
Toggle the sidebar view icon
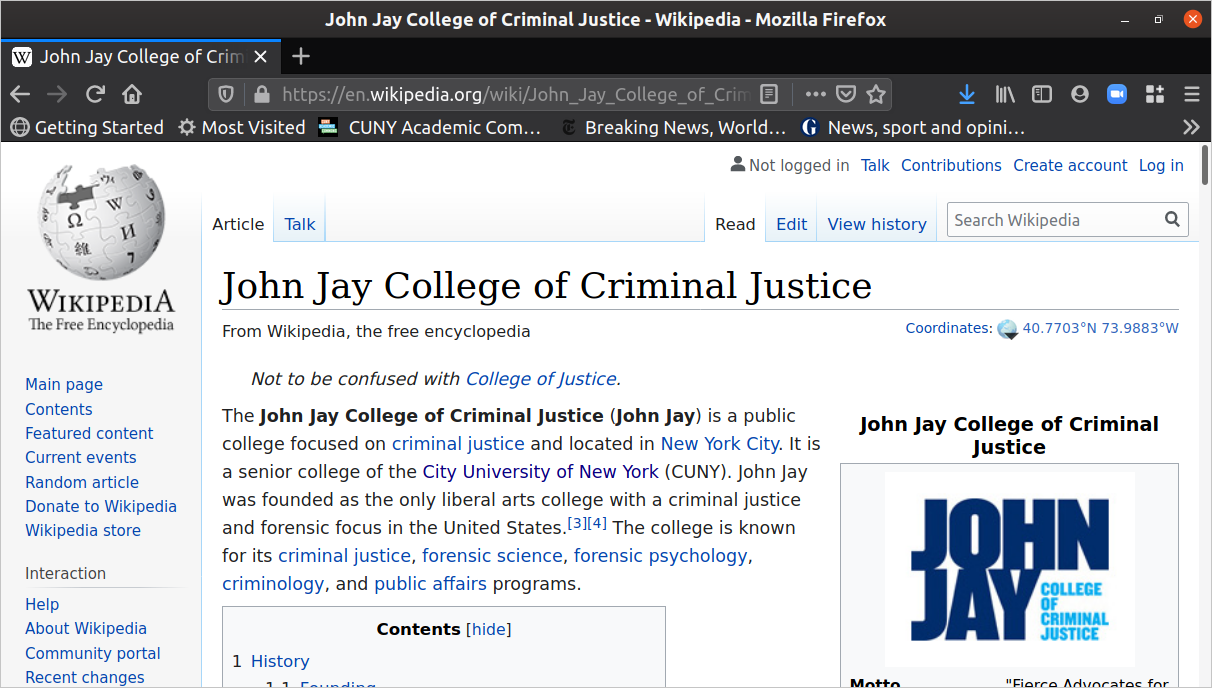(x=1042, y=94)
